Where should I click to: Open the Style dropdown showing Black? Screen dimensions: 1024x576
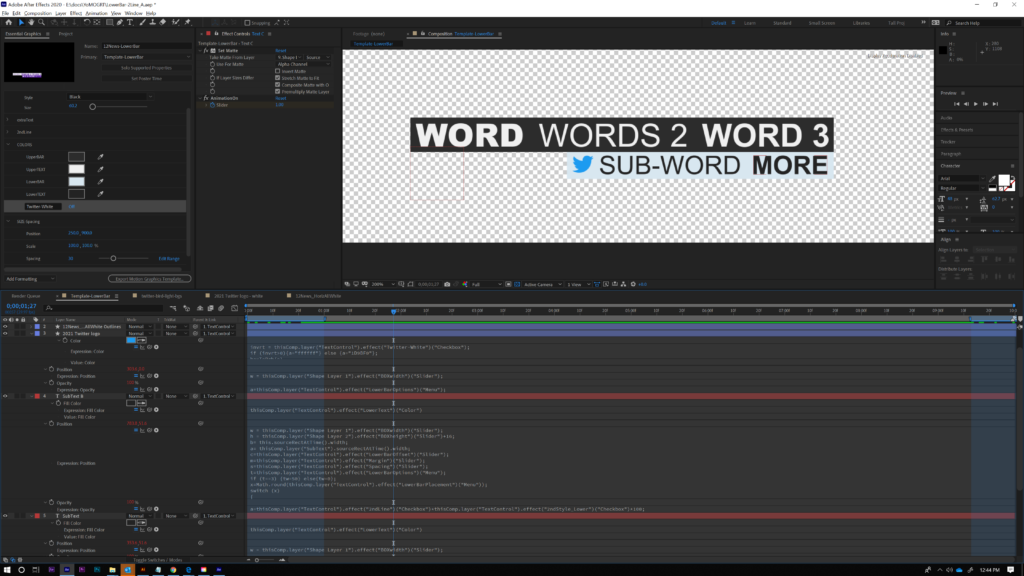110,97
